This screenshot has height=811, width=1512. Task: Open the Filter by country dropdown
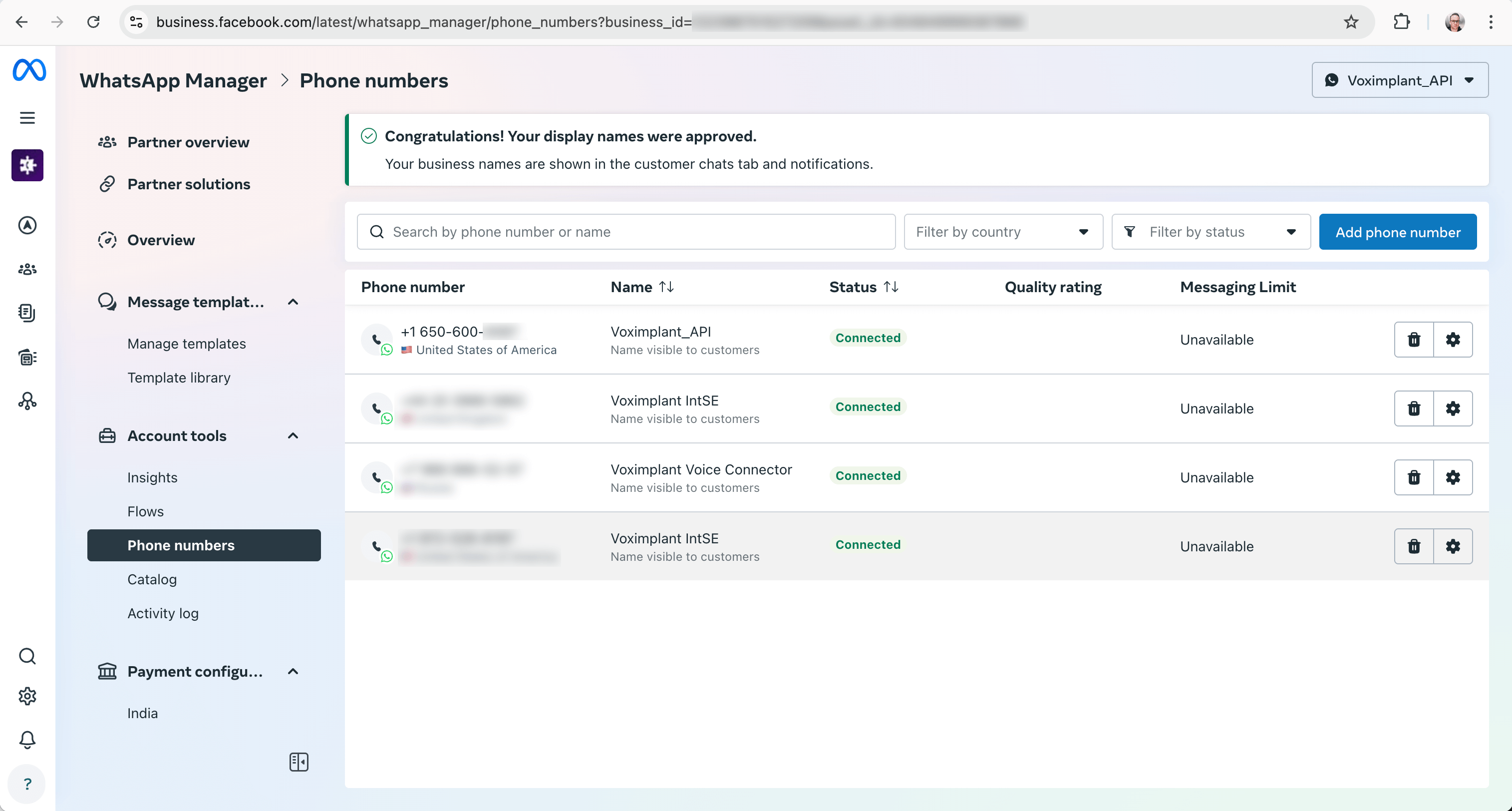1002,232
